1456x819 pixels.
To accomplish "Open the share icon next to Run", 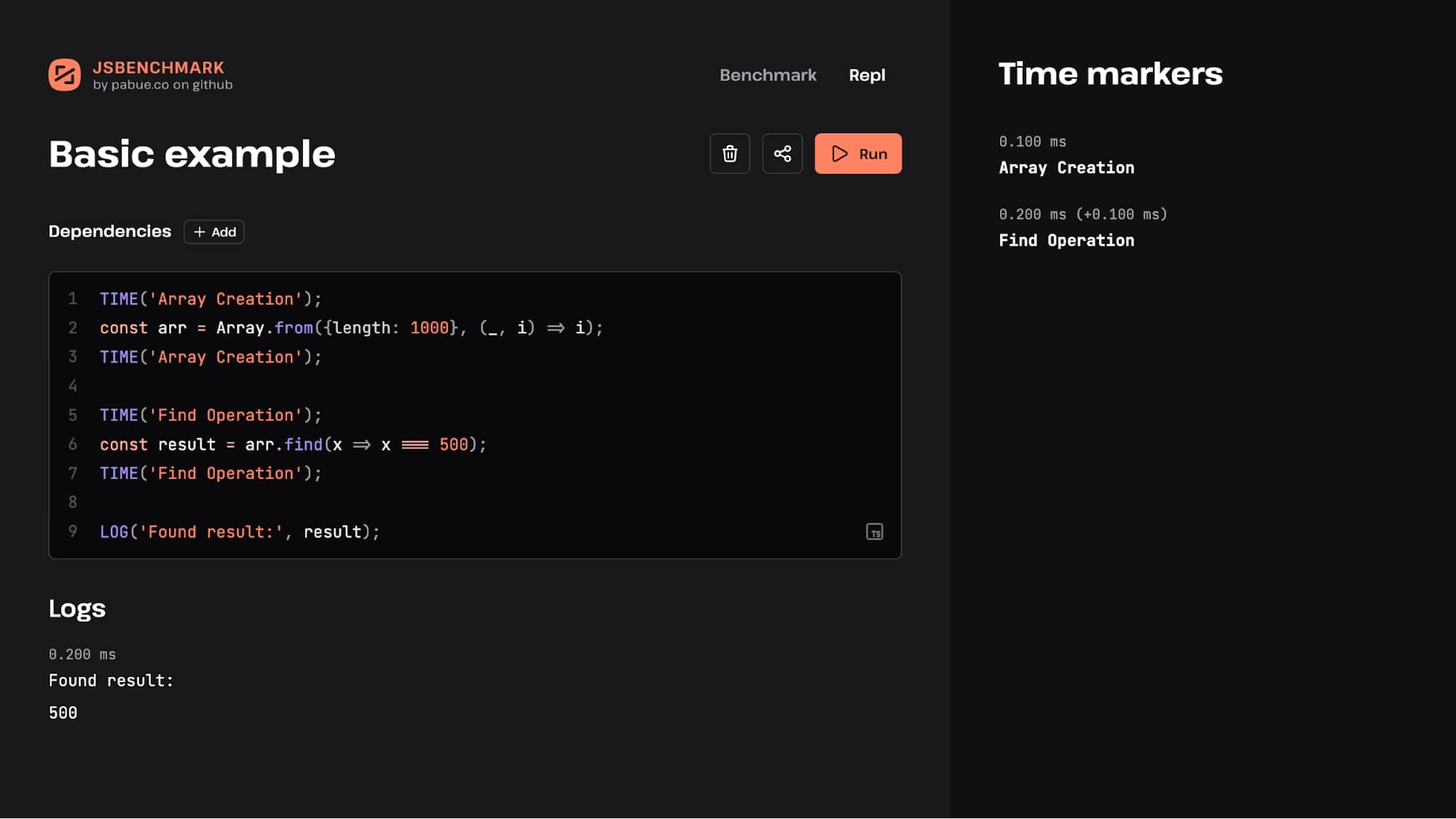I will point(782,154).
